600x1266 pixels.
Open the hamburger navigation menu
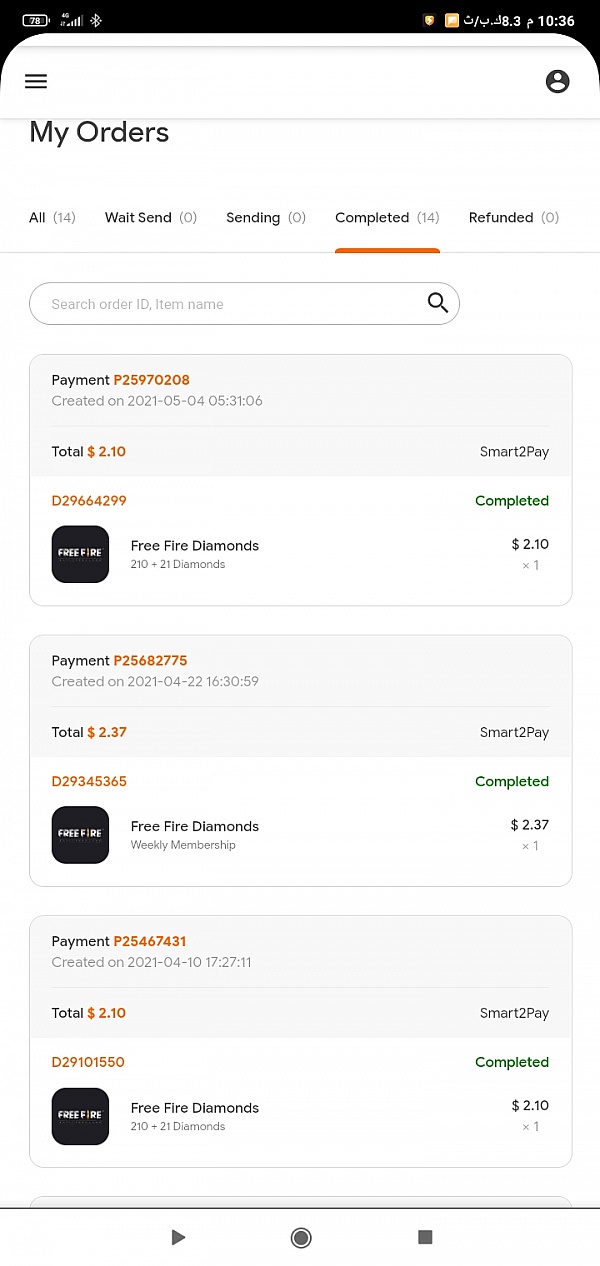tap(36, 82)
